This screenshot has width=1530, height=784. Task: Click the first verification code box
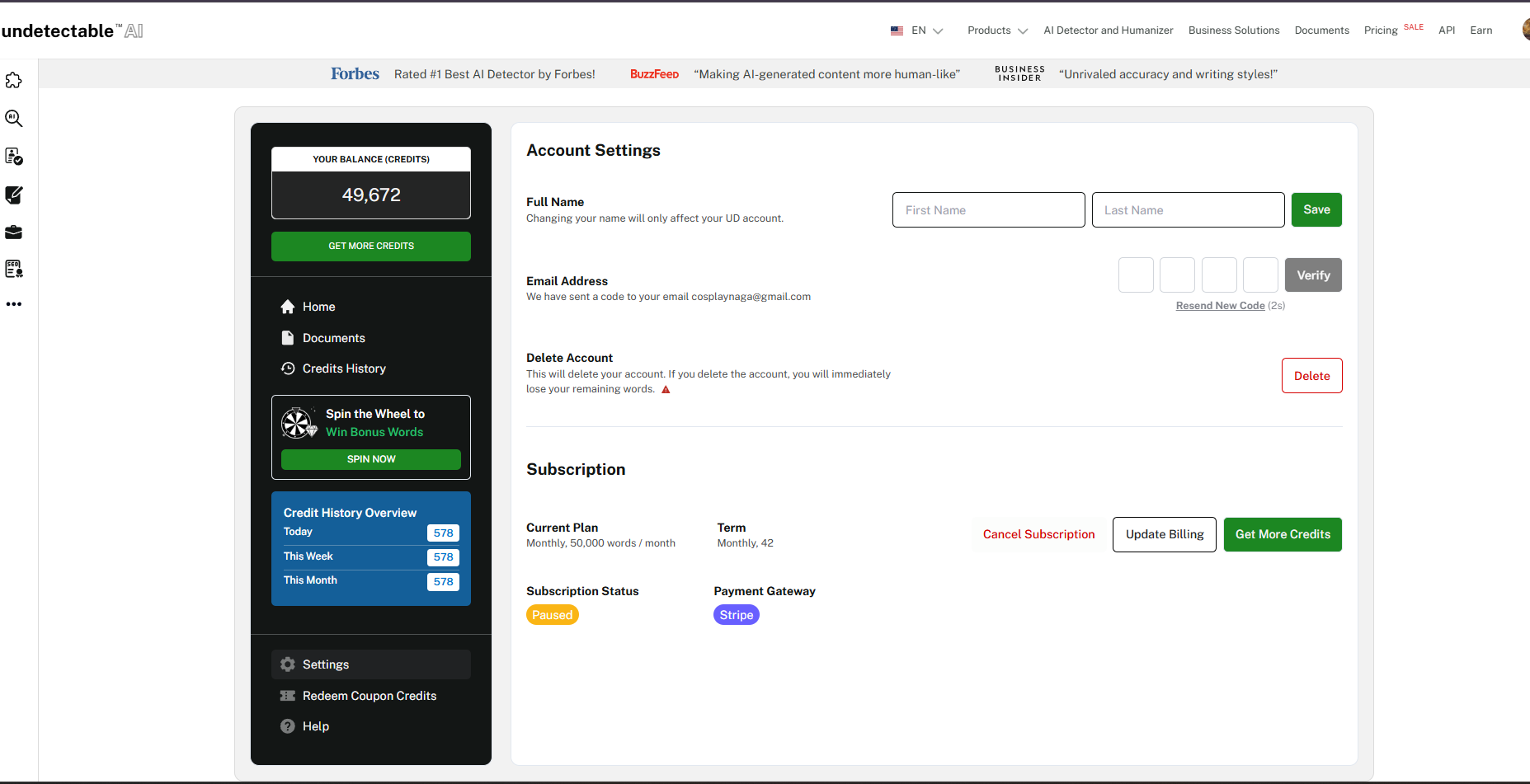[1136, 275]
